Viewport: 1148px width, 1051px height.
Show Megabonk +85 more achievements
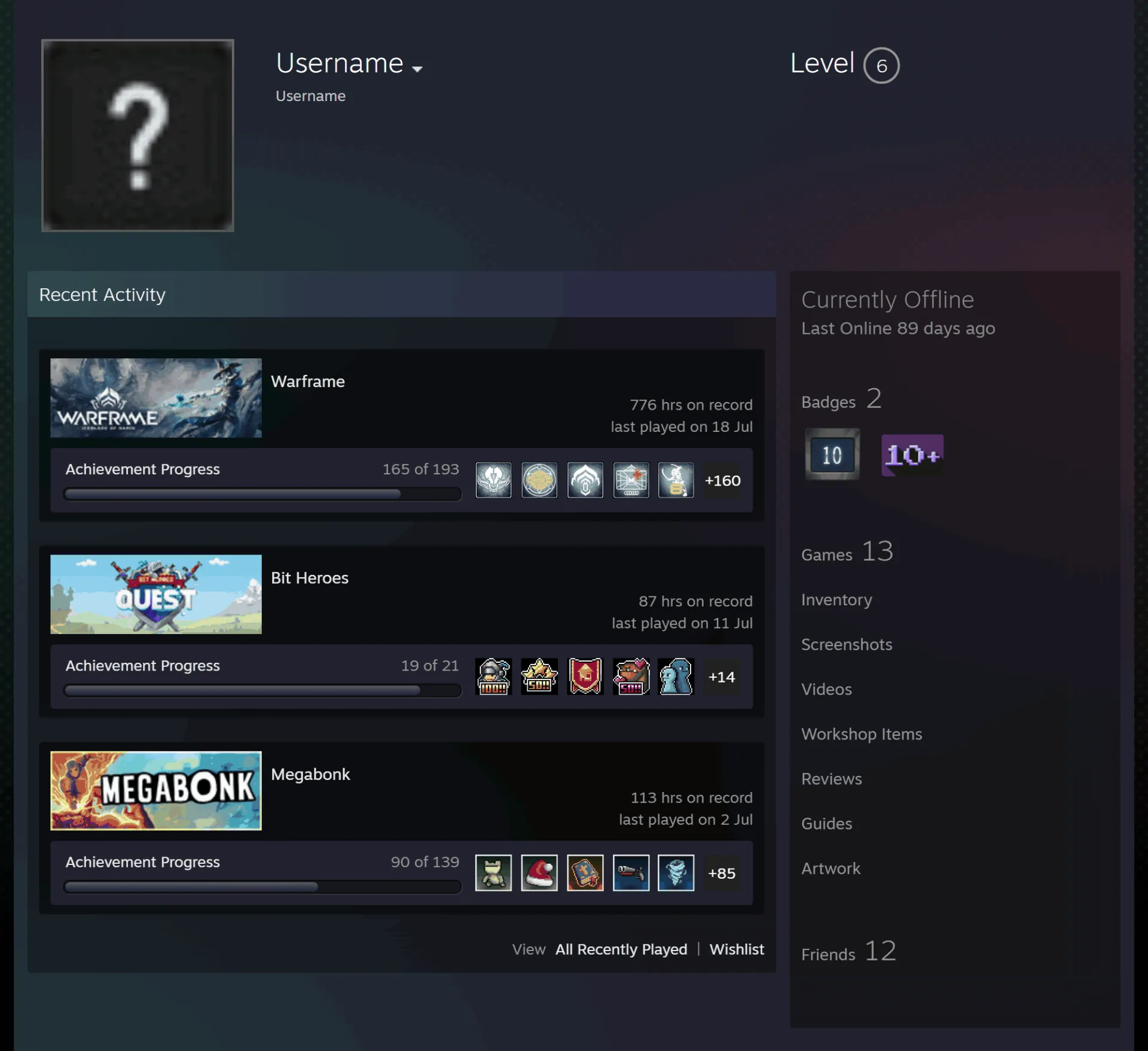coord(722,873)
